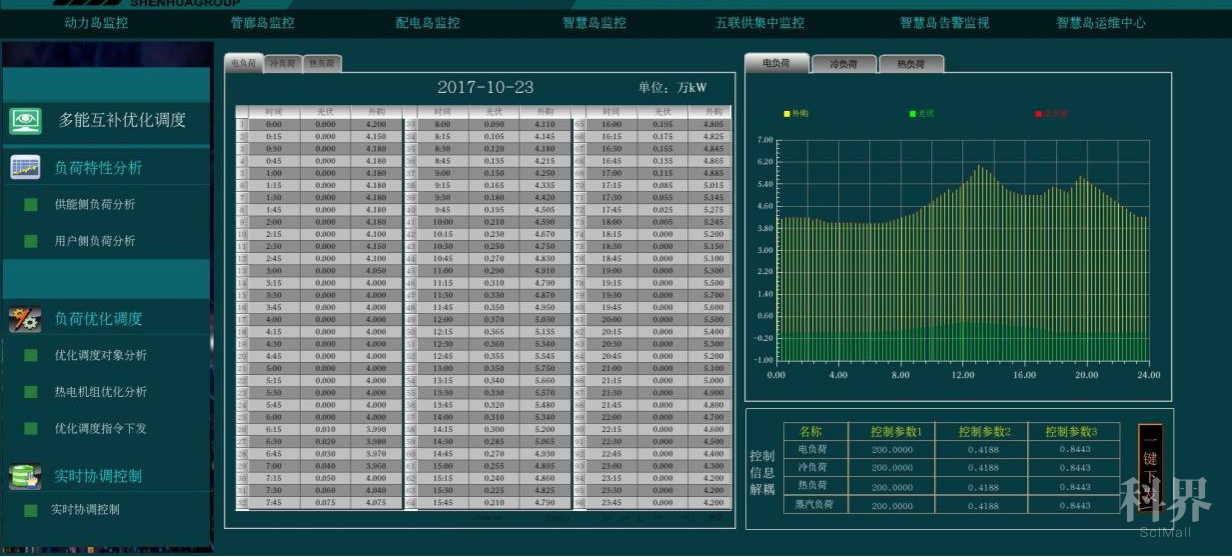This screenshot has height=557, width=1232.
Task: Toggle the green 光伏 legend marker
Action: [912, 114]
